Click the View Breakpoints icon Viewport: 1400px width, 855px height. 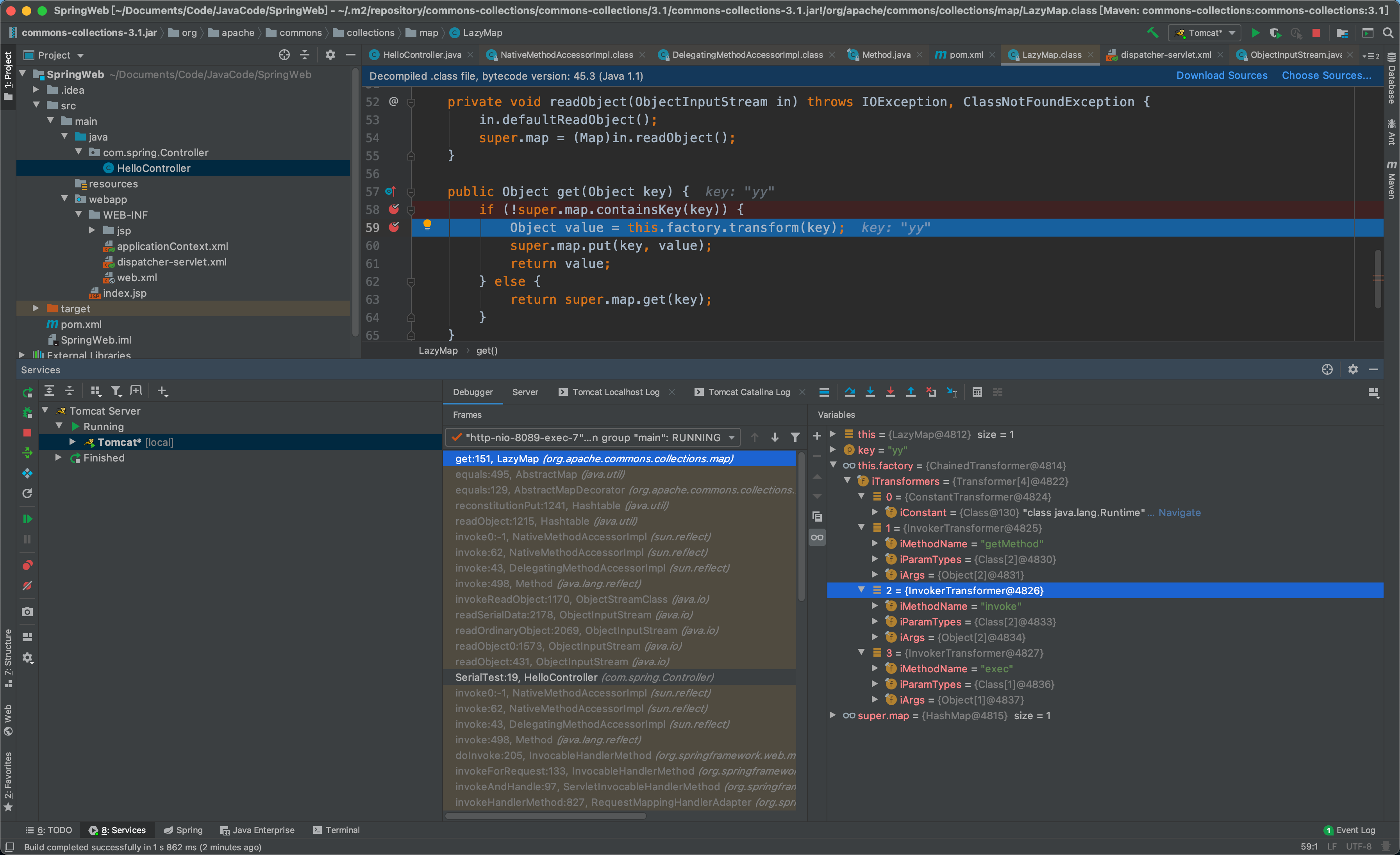click(27, 565)
